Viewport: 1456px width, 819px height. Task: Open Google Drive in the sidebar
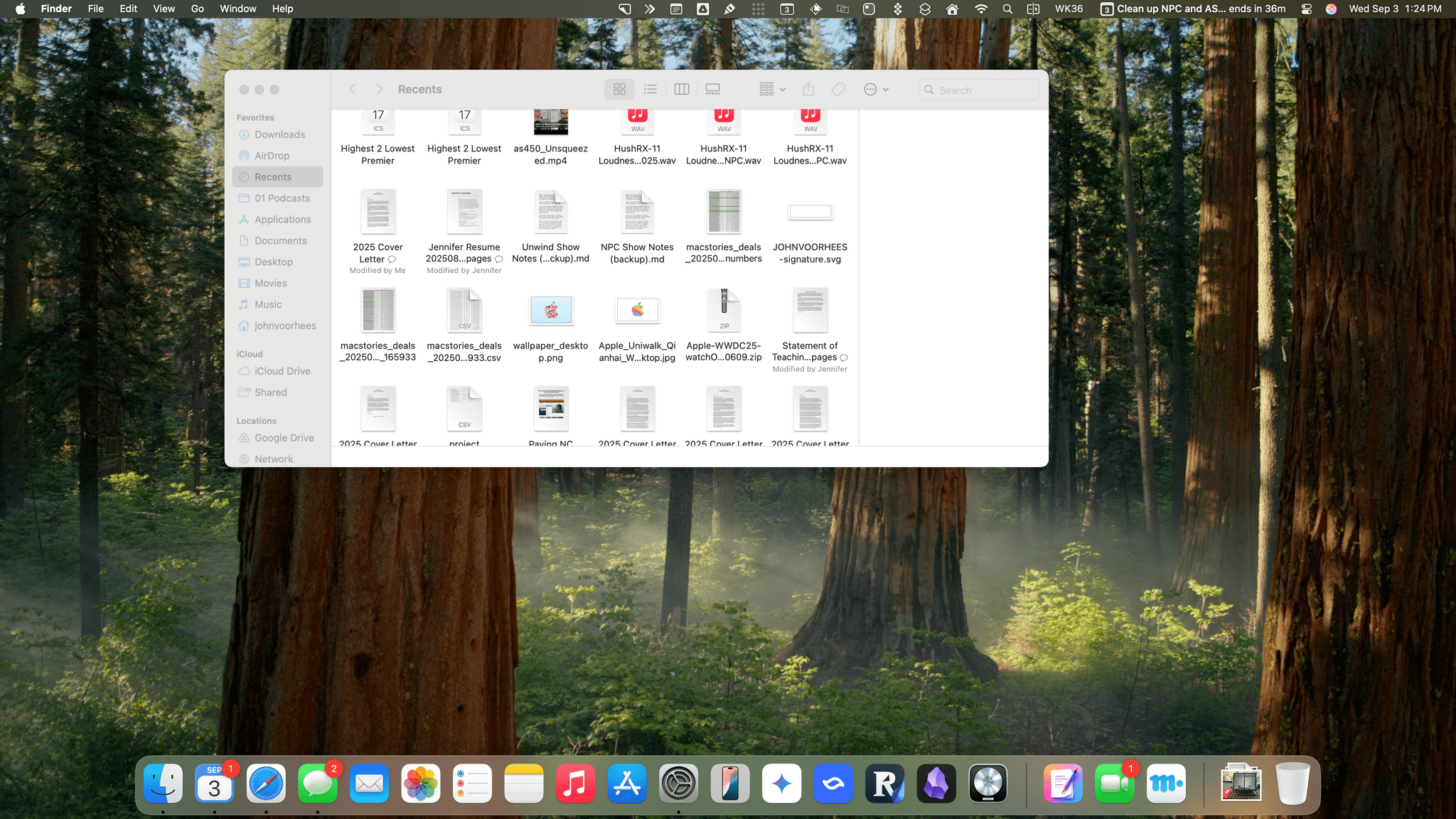[277, 438]
